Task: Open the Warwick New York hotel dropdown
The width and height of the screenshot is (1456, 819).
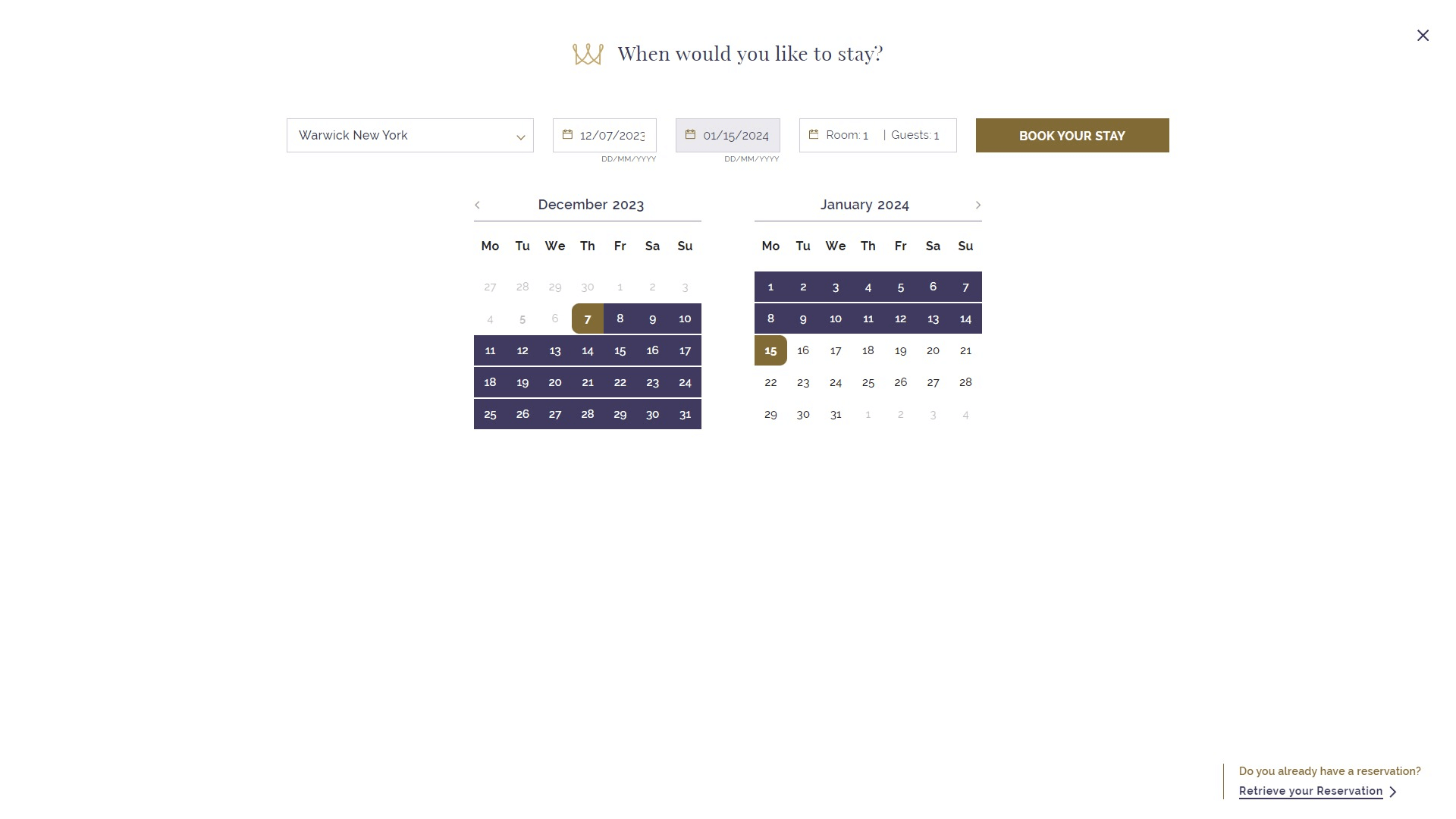Action: [x=409, y=136]
